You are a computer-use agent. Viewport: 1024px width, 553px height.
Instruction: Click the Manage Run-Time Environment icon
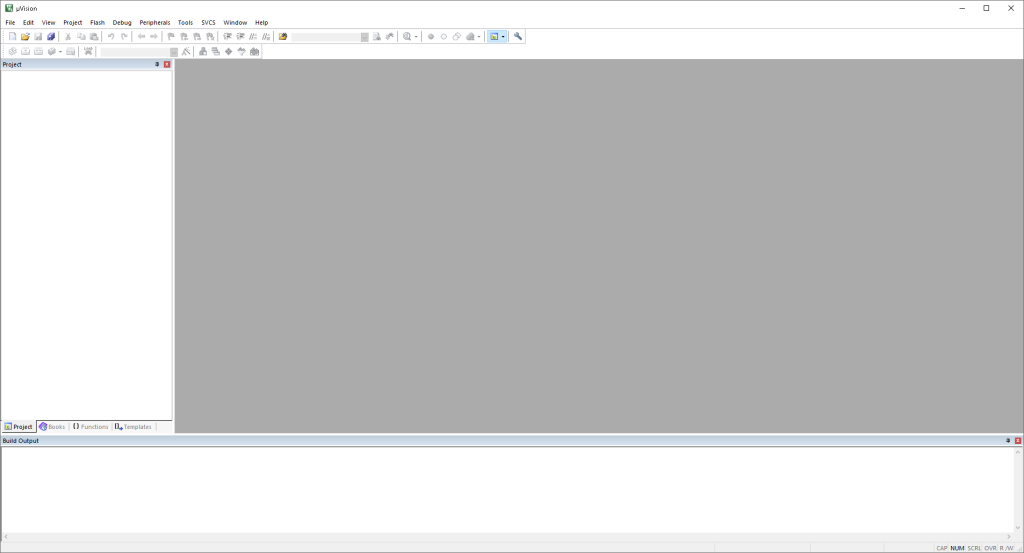229,51
